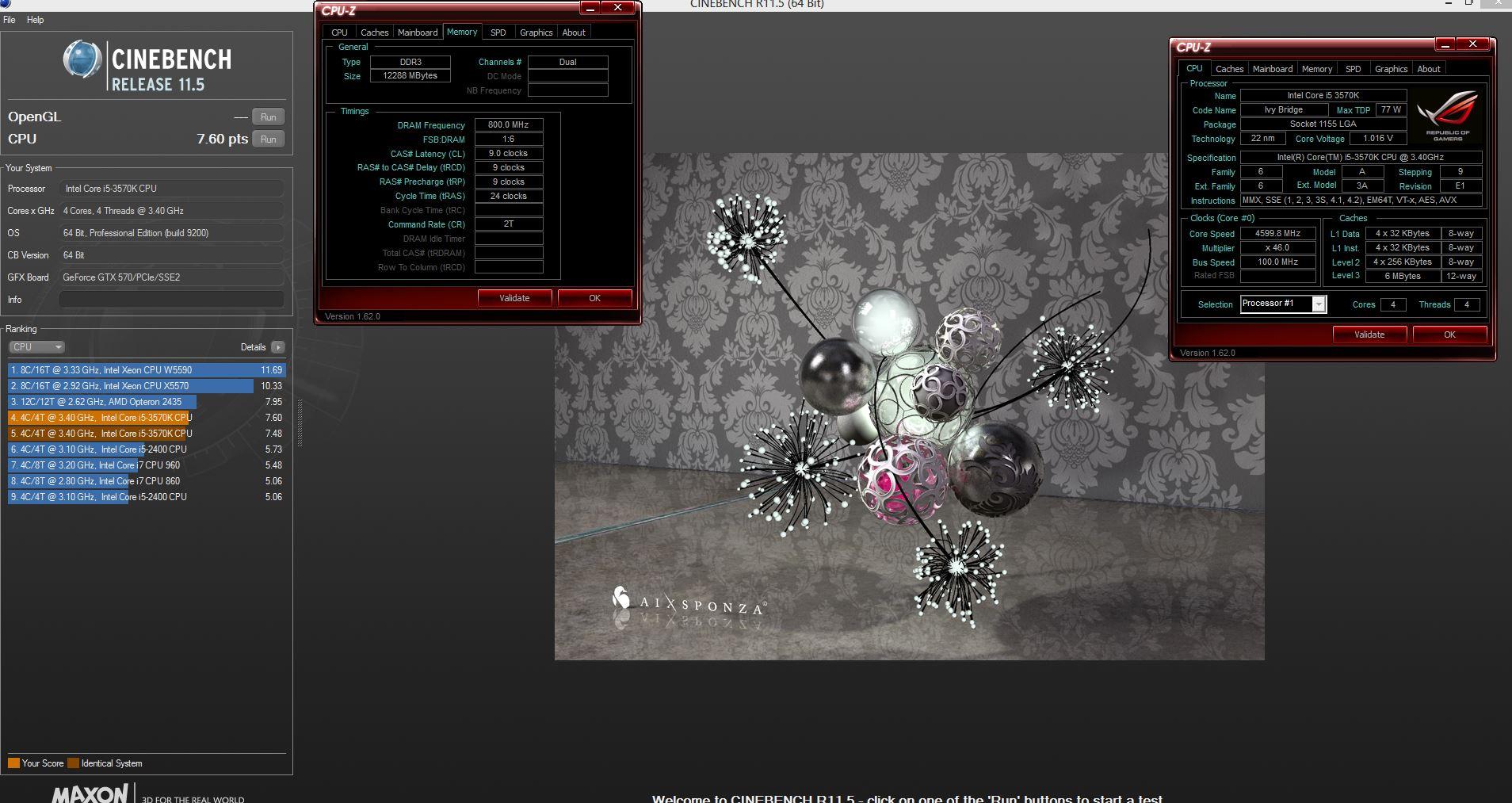Image resolution: width=1512 pixels, height=803 pixels.
Task: Click memory Size field 12288 MBytes
Action: pos(410,76)
